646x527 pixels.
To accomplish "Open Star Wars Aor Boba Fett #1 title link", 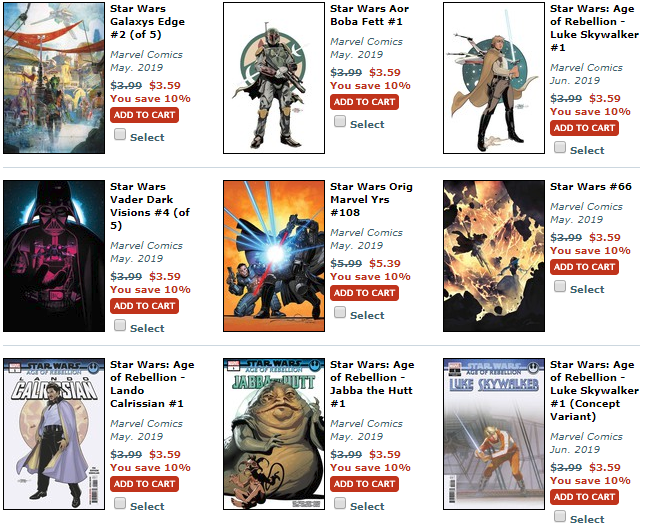I will click(369, 15).
